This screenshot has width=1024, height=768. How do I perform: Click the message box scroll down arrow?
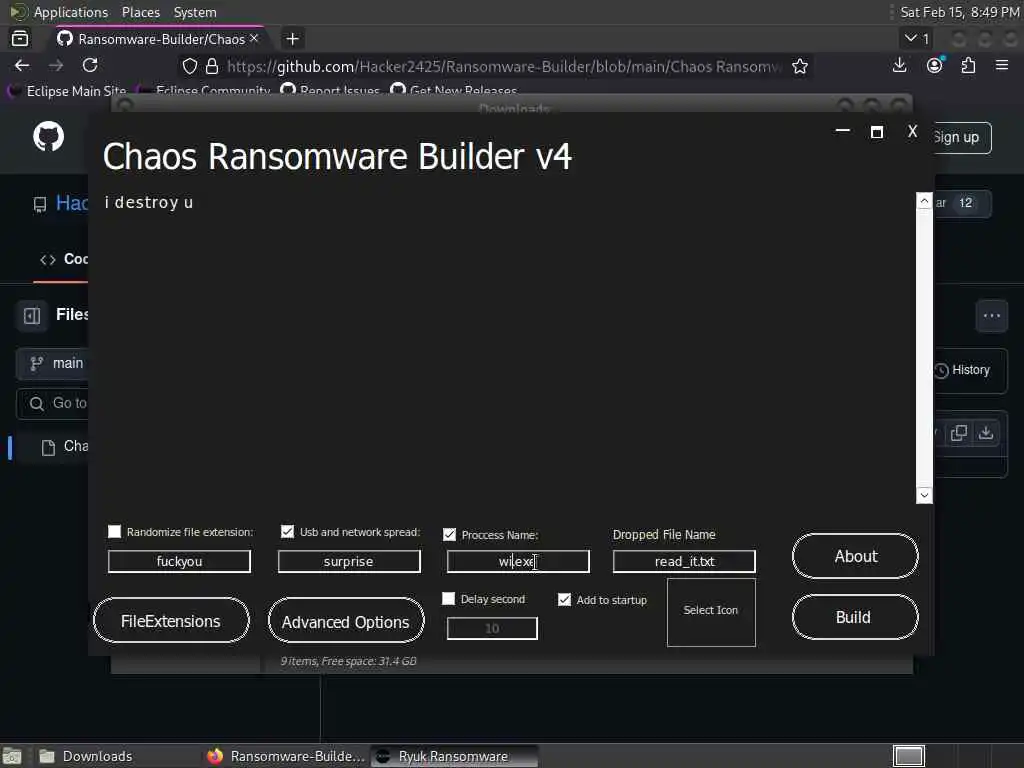click(x=924, y=495)
